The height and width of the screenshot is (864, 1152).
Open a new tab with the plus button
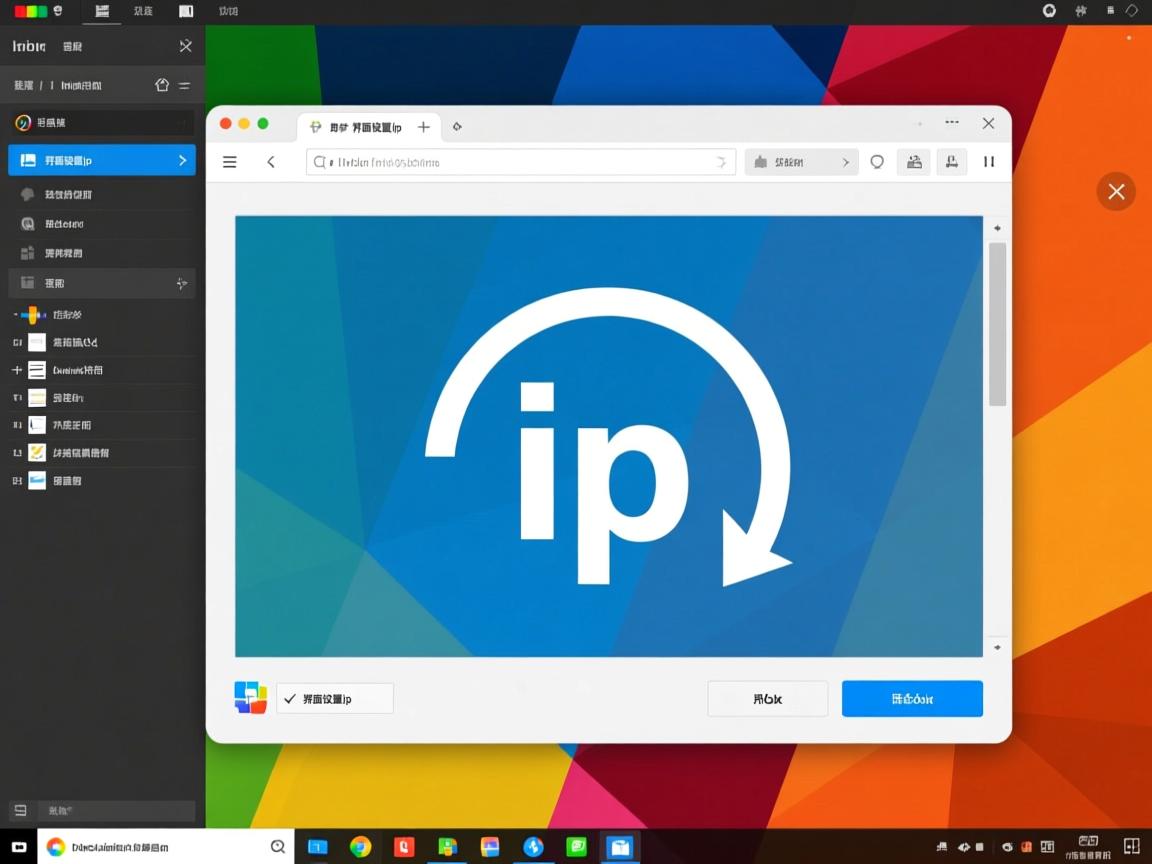click(423, 127)
